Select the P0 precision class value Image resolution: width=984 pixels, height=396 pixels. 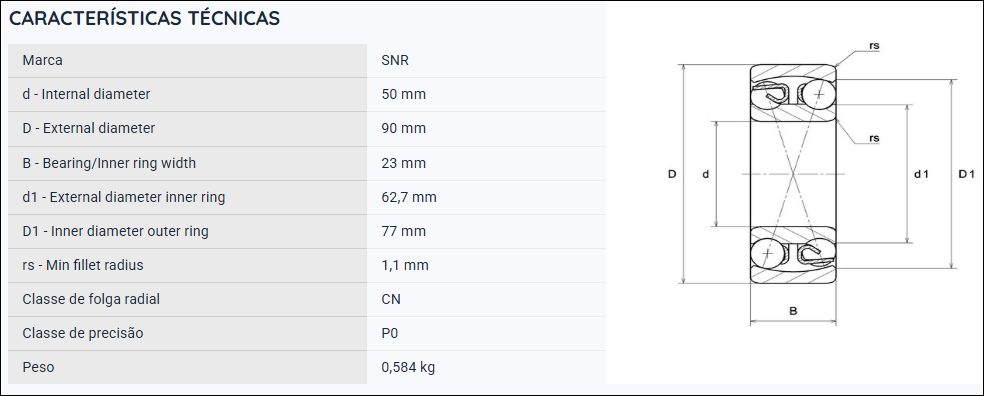pyautogui.click(x=390, y=333)
